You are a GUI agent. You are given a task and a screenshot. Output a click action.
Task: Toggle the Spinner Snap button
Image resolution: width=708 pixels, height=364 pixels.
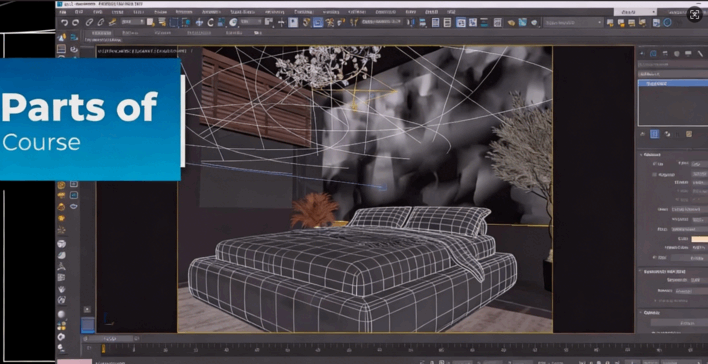coord(341,22)
